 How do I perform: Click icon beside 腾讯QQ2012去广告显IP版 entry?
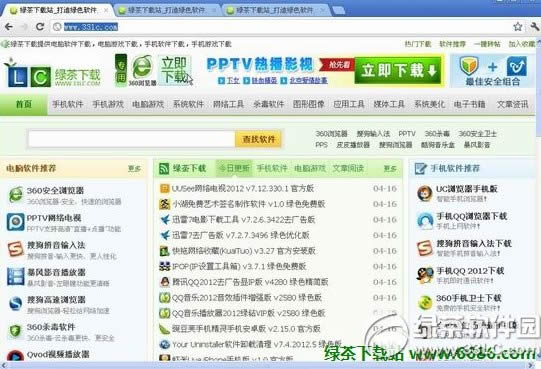coord(165,282)
